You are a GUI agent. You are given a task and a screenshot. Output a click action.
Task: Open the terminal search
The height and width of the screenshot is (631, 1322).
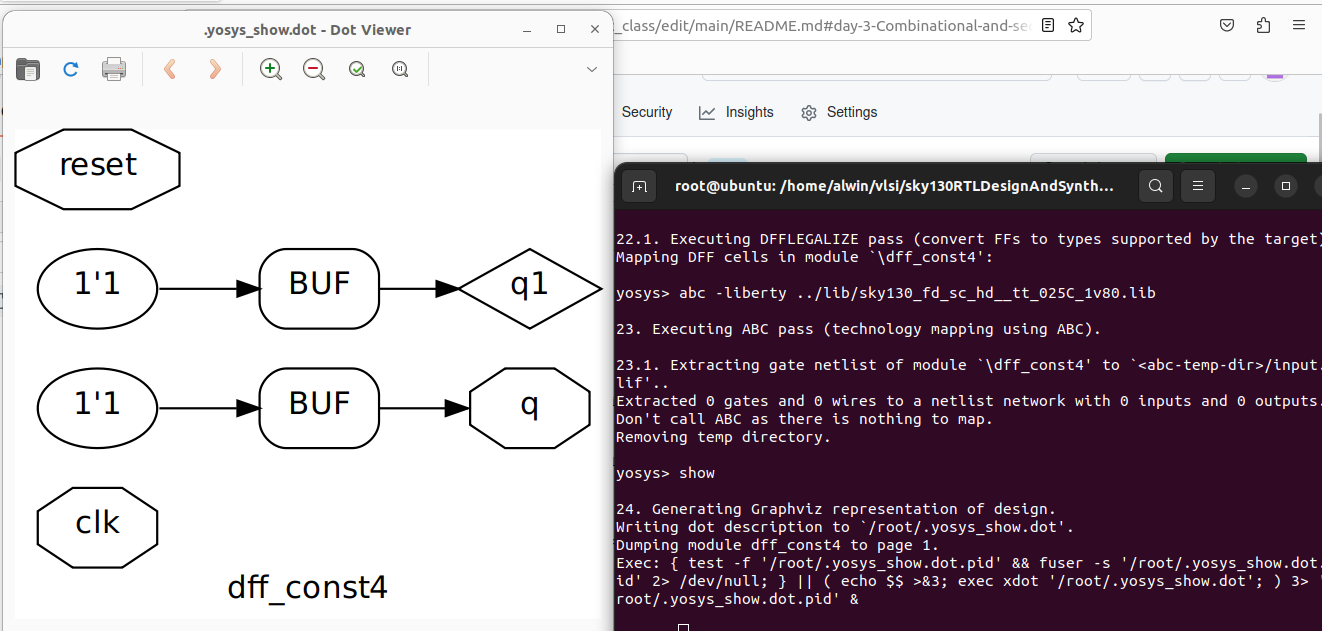pos(1155,186)
